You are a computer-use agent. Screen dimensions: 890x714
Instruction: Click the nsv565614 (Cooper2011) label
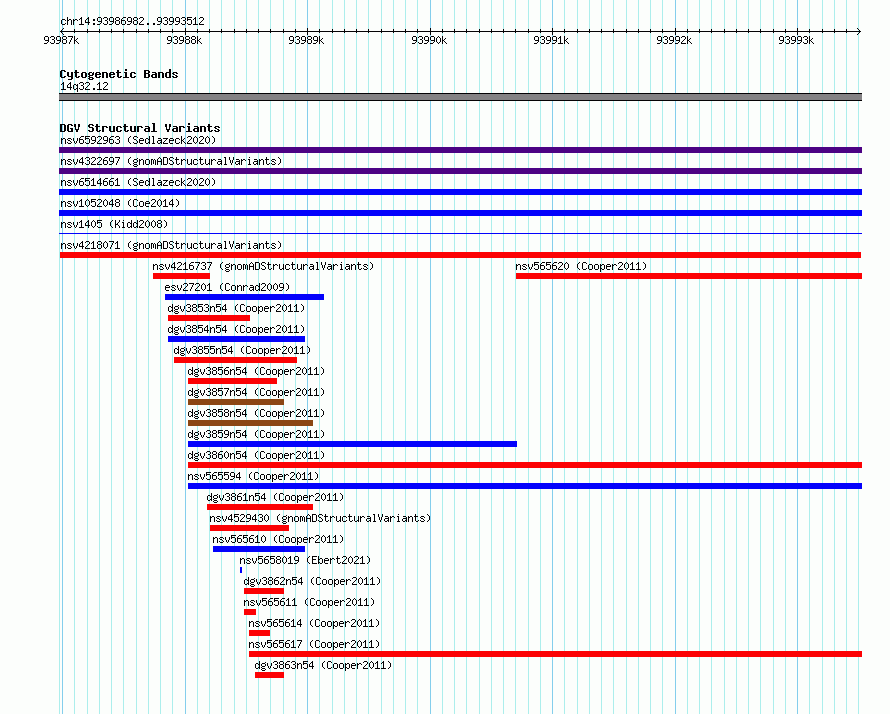pyautogui.click(x=314, y=623)
